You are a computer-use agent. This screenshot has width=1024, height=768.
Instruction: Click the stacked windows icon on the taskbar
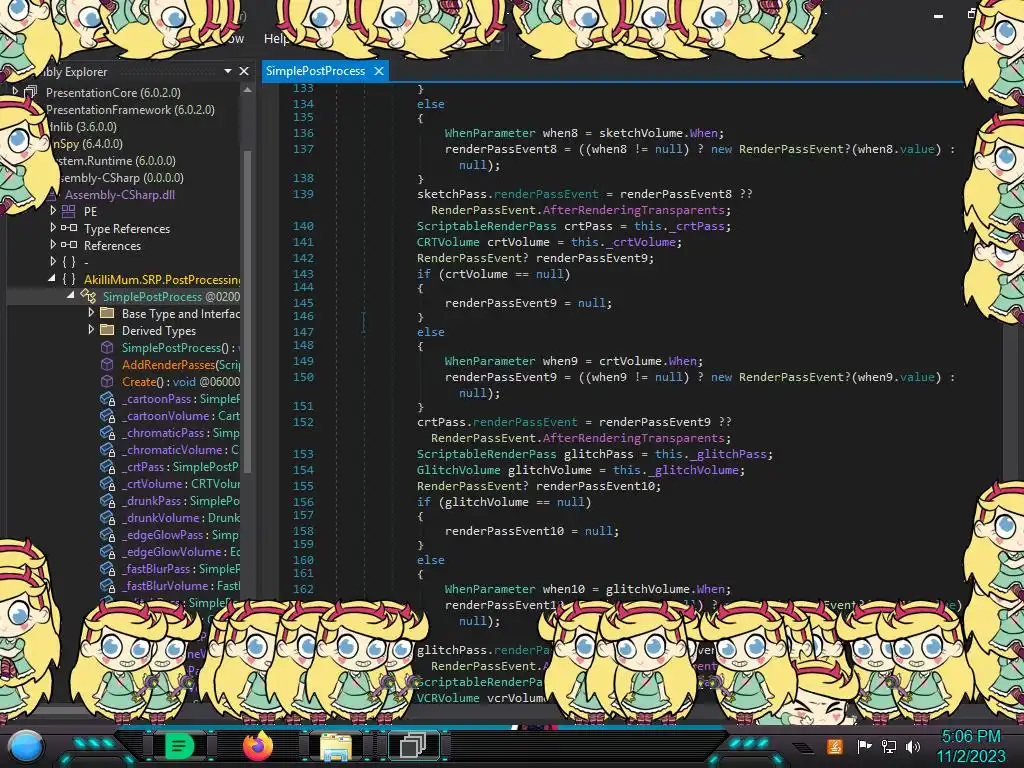(413, 745)
